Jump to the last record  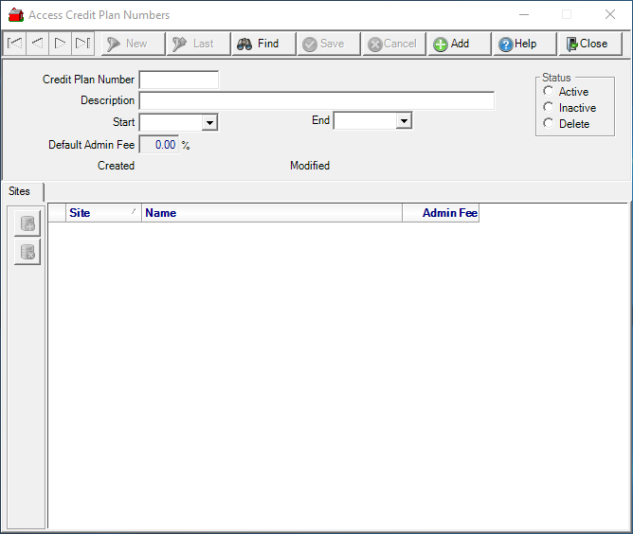[x=83, y=44]
